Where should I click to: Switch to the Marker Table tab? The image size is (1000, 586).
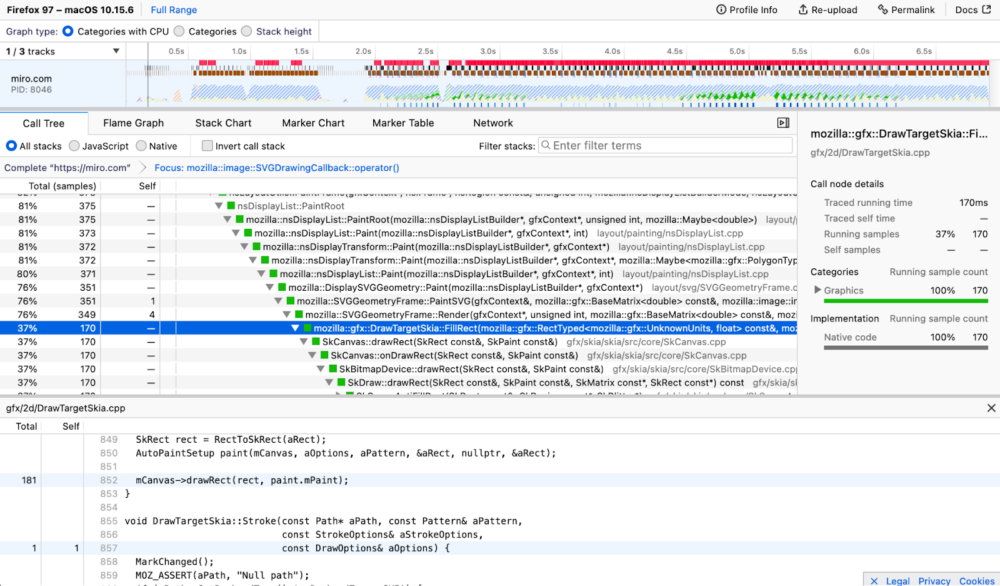pos(403,123)
